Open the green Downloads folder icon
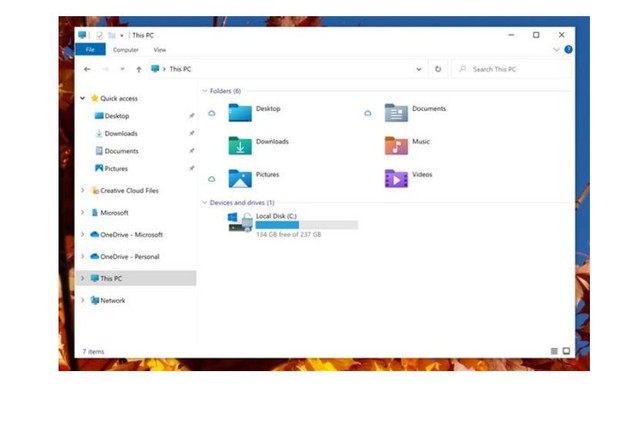The width and height of the screenshot is (640, 425). [x=240, y=146]
